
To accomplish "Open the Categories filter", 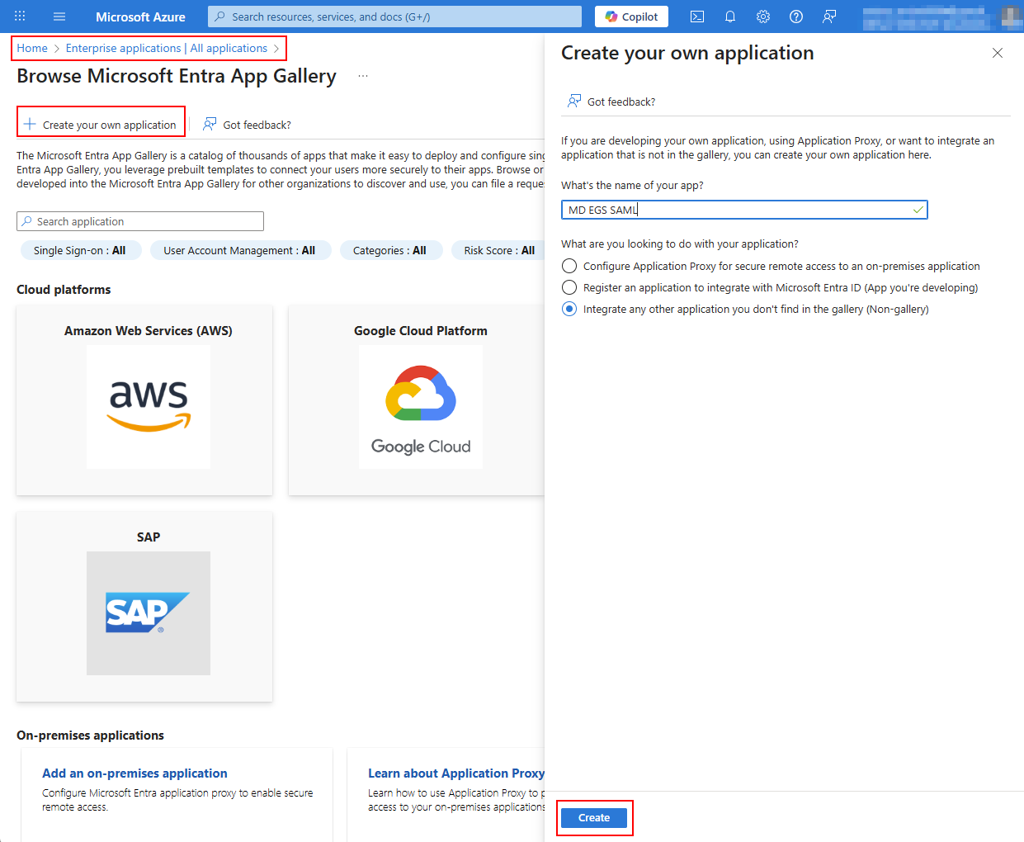I will 389,251.
